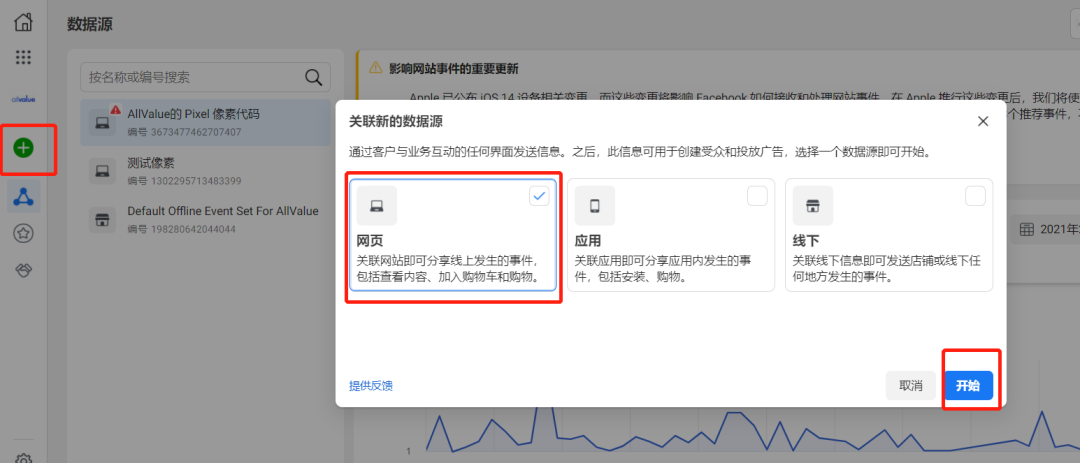Click the 数据源 page heading
The image size is (1080, 463).
point(90,25)
